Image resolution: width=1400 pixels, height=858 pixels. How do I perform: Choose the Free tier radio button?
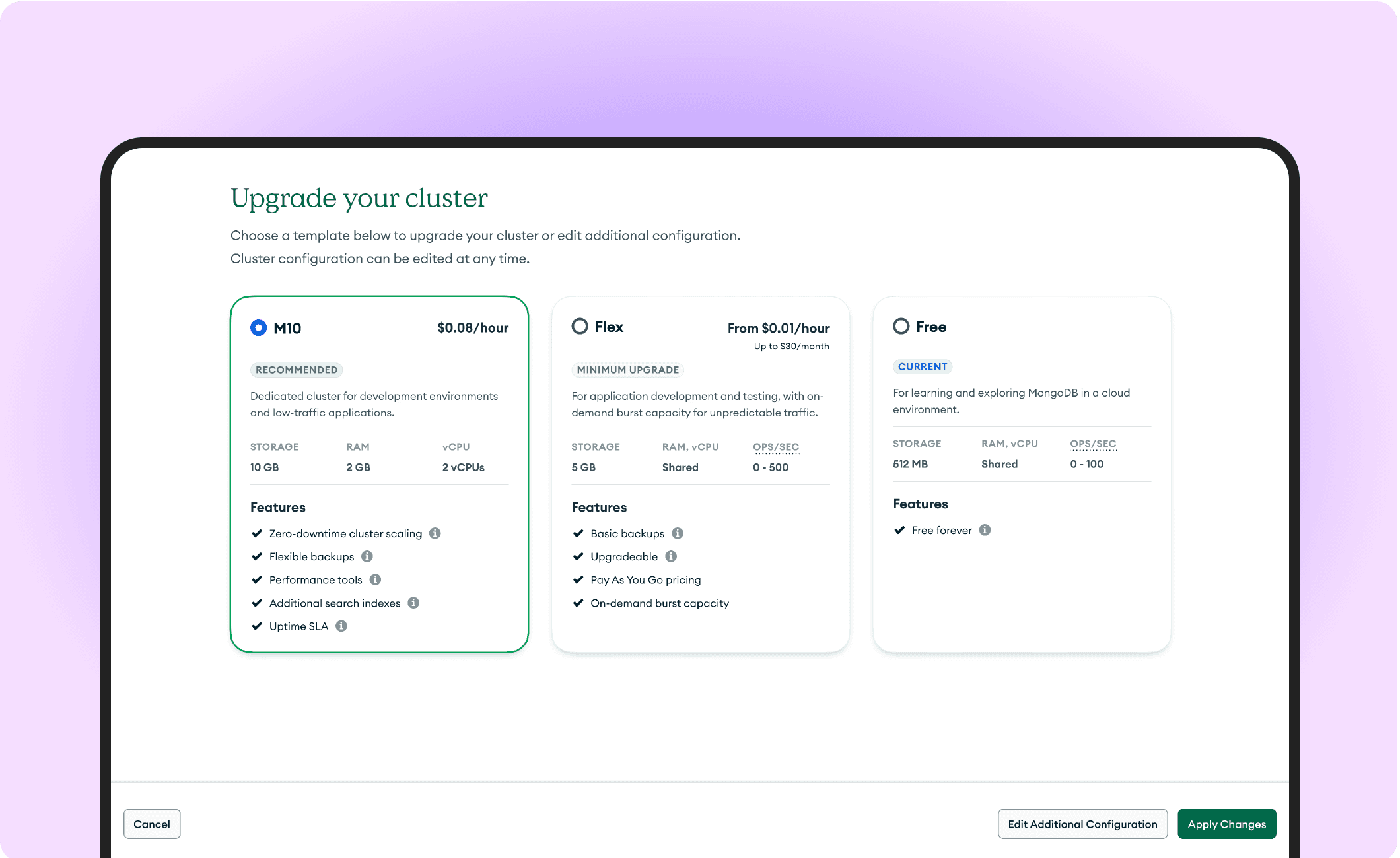pos(901,327)
